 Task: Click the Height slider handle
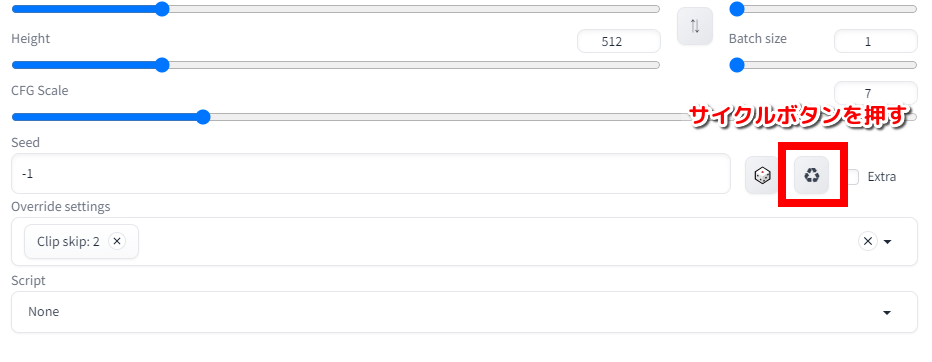(162, 65)
